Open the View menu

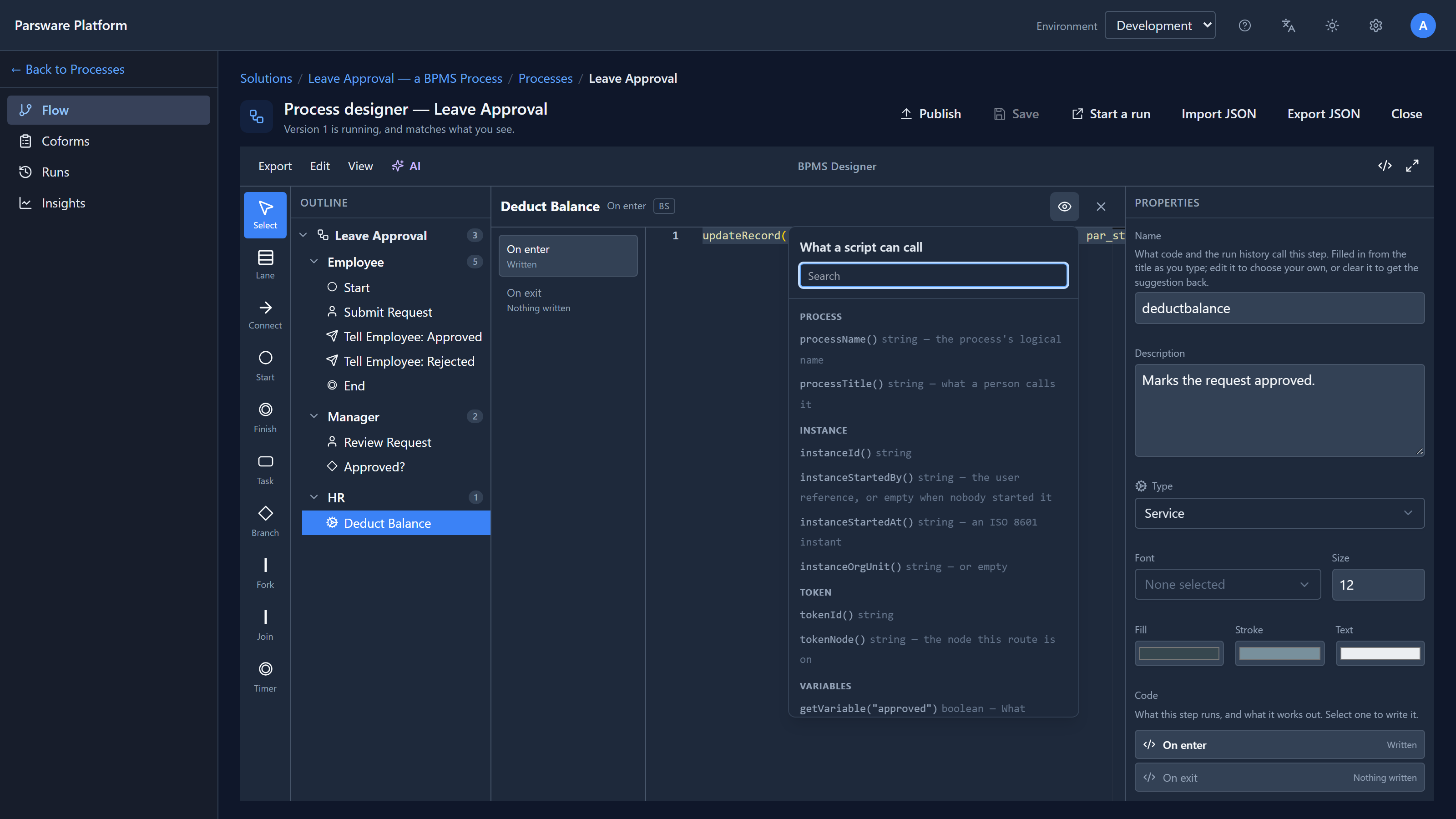[360, 166]
